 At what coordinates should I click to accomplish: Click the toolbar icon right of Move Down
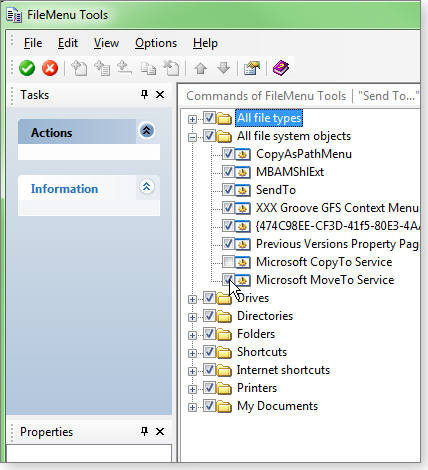(252, 68)
